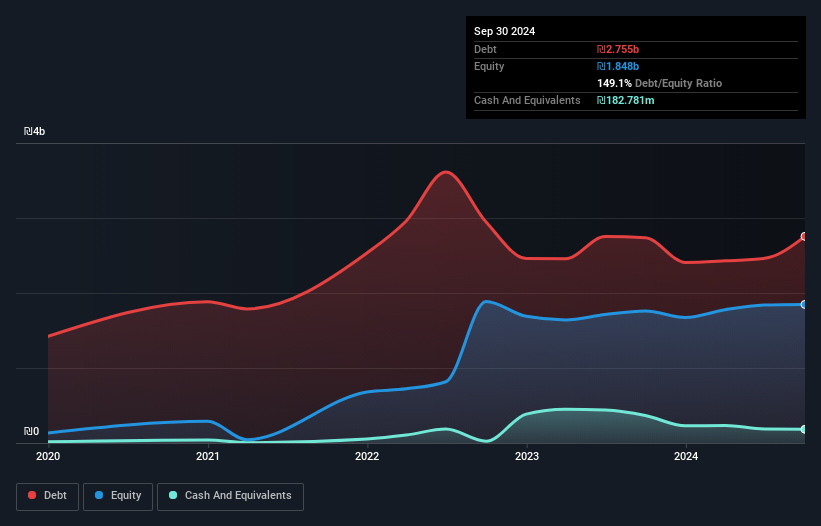Click the red Debt endpoint marker

pos(804,237)
